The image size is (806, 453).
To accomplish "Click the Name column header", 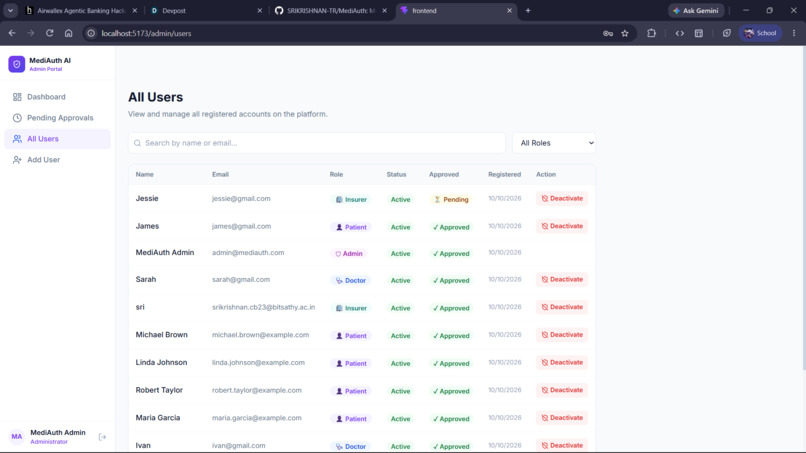I will tap(144, 174).
